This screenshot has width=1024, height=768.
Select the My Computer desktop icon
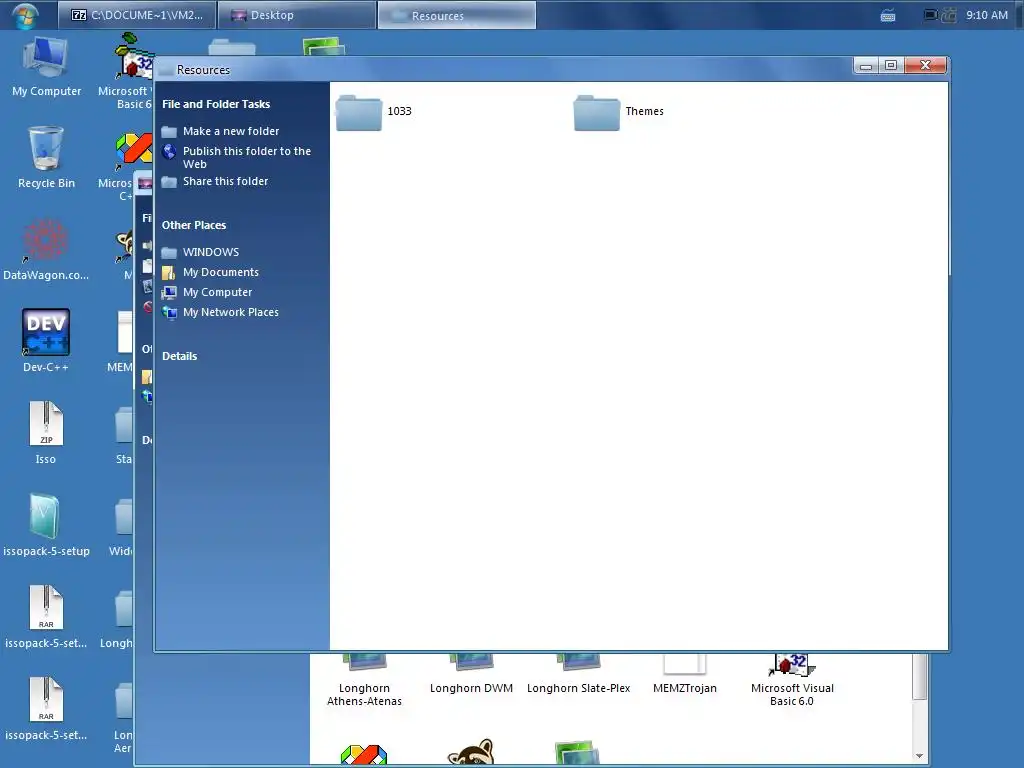[x=46, y=67]
